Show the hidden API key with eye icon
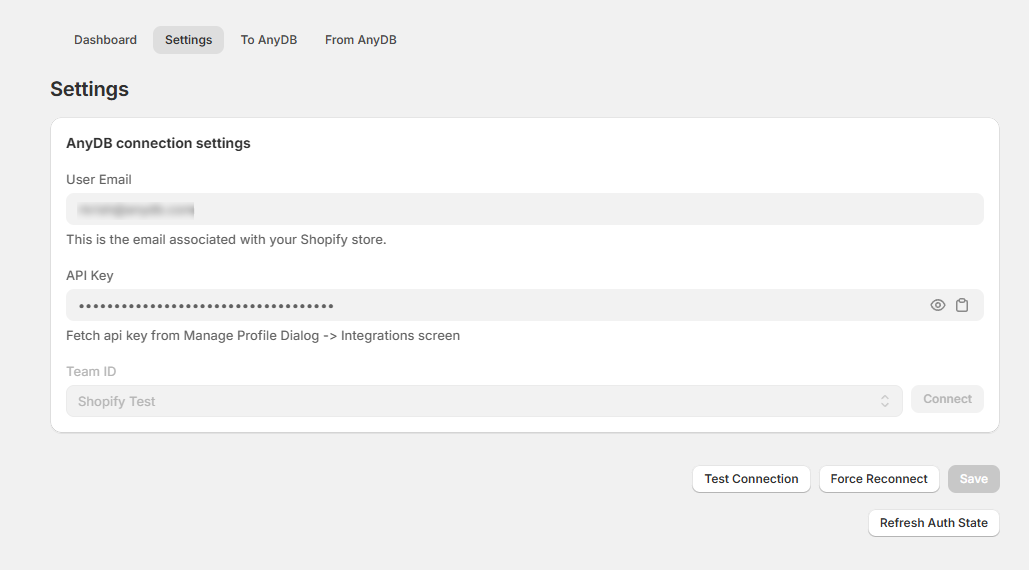 pos(937,305)
